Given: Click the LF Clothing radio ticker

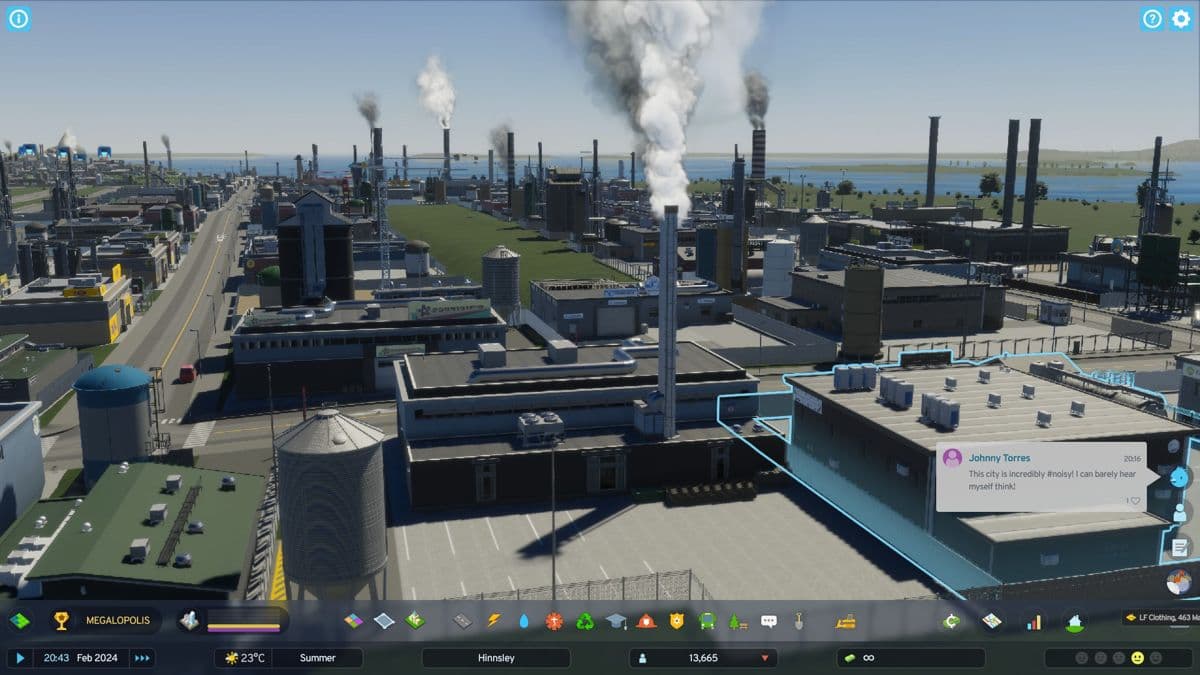Looking at the screenshot, I should click(x=1160, y=618).
